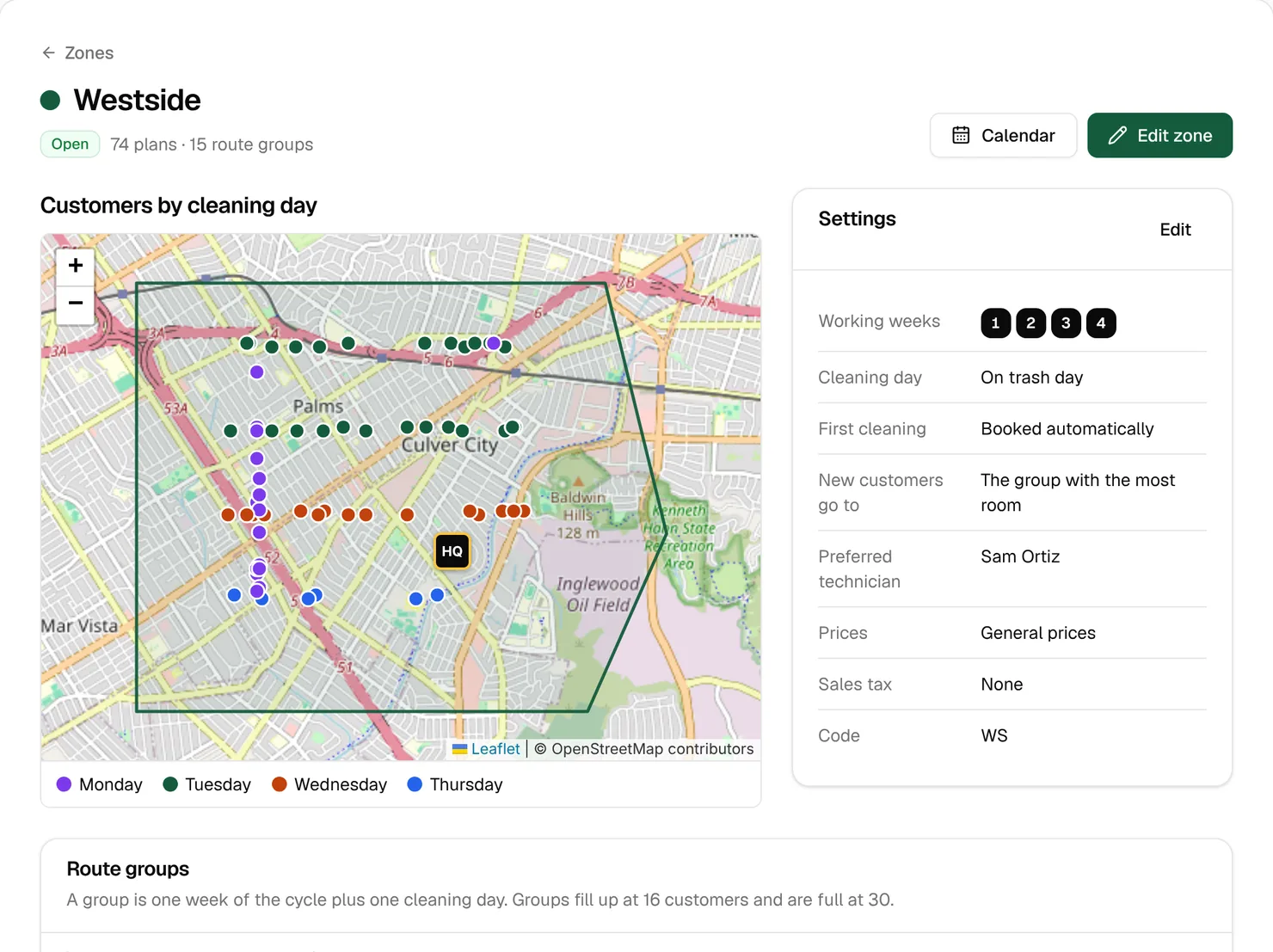Edit the Settings panel
The height and width of the screenshot is (952, 1273).
1175,230
